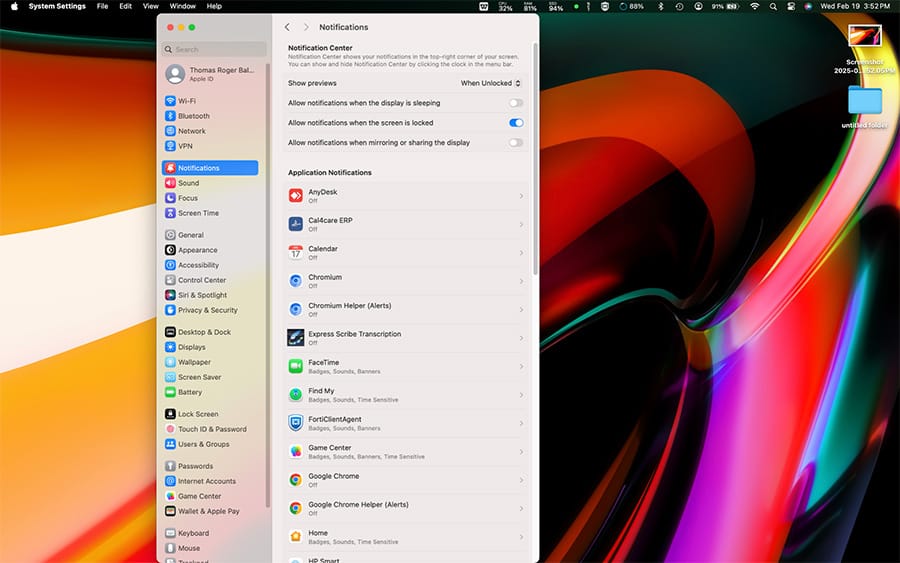Click the AnyDesk app icon

click(296, 196)
